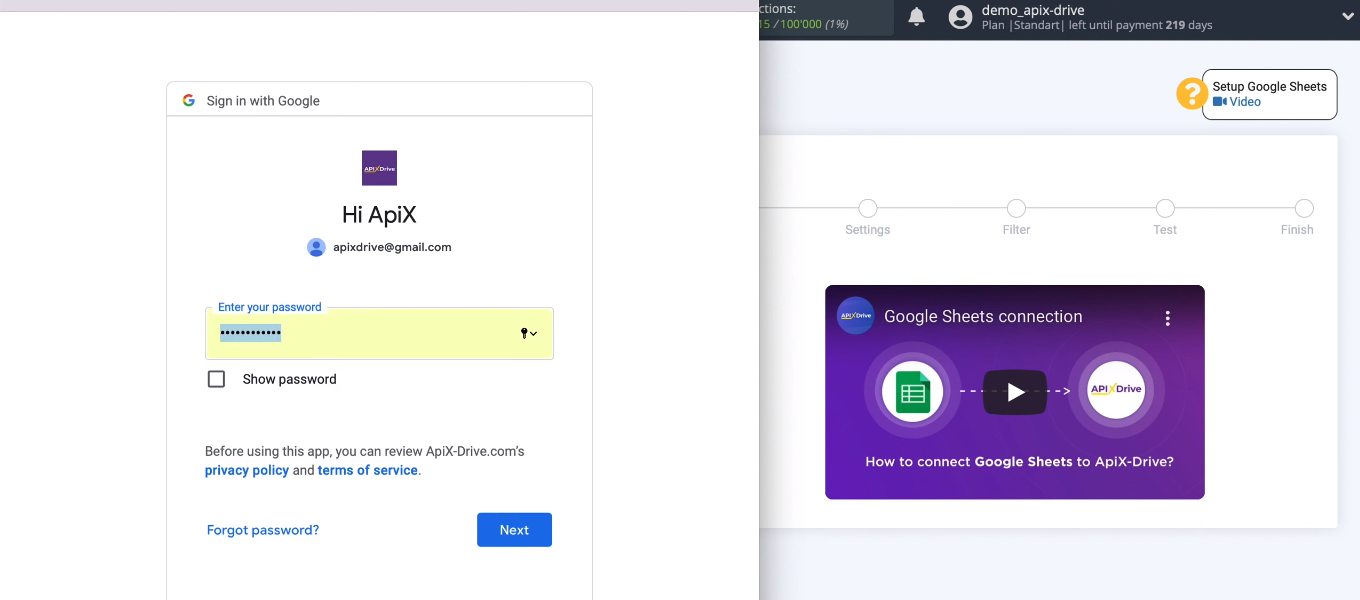1360x600 pixels.
Task: Click the Forgot password? link
Action: (263, 530)
